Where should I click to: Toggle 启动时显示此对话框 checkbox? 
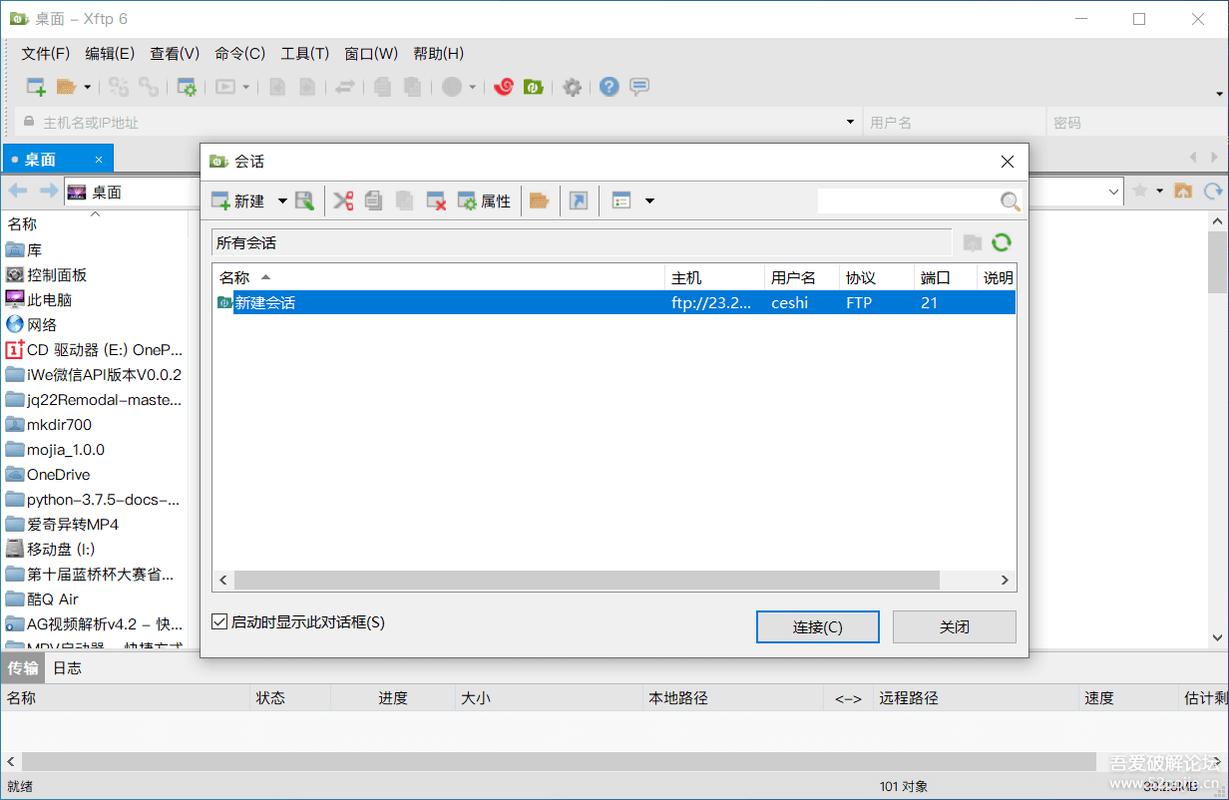tap(218, 621)
